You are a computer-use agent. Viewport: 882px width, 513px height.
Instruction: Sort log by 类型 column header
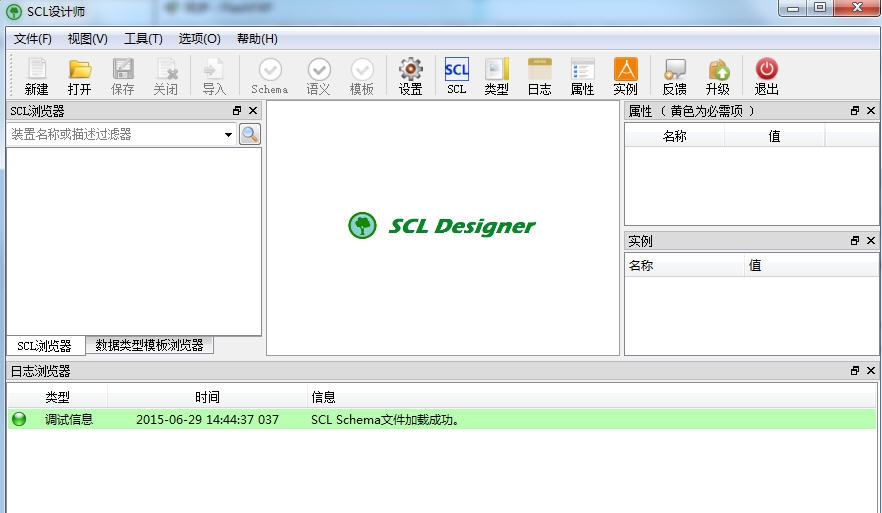click(57, 397)
